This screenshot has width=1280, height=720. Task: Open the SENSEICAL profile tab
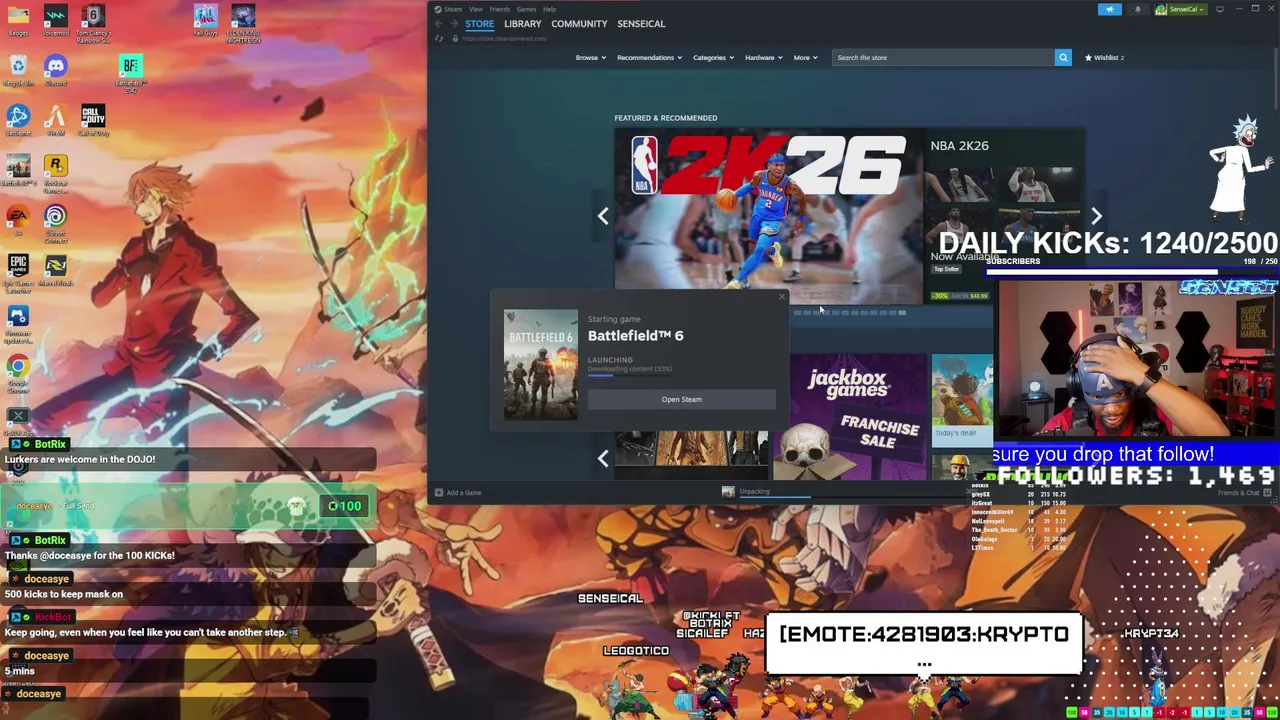[641, 23]
